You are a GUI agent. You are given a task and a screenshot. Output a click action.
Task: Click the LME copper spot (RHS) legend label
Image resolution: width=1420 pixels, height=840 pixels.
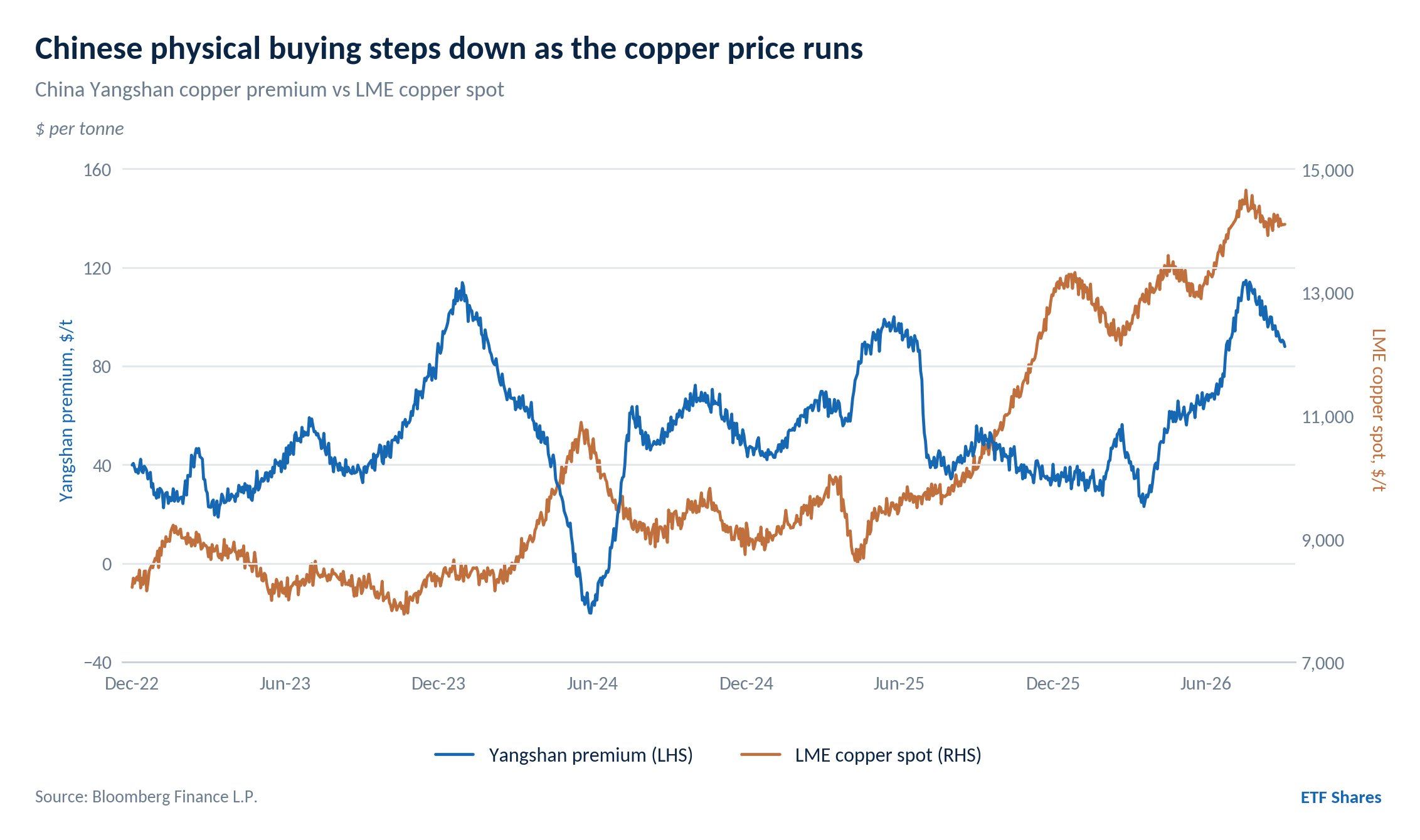pos(888,755)
